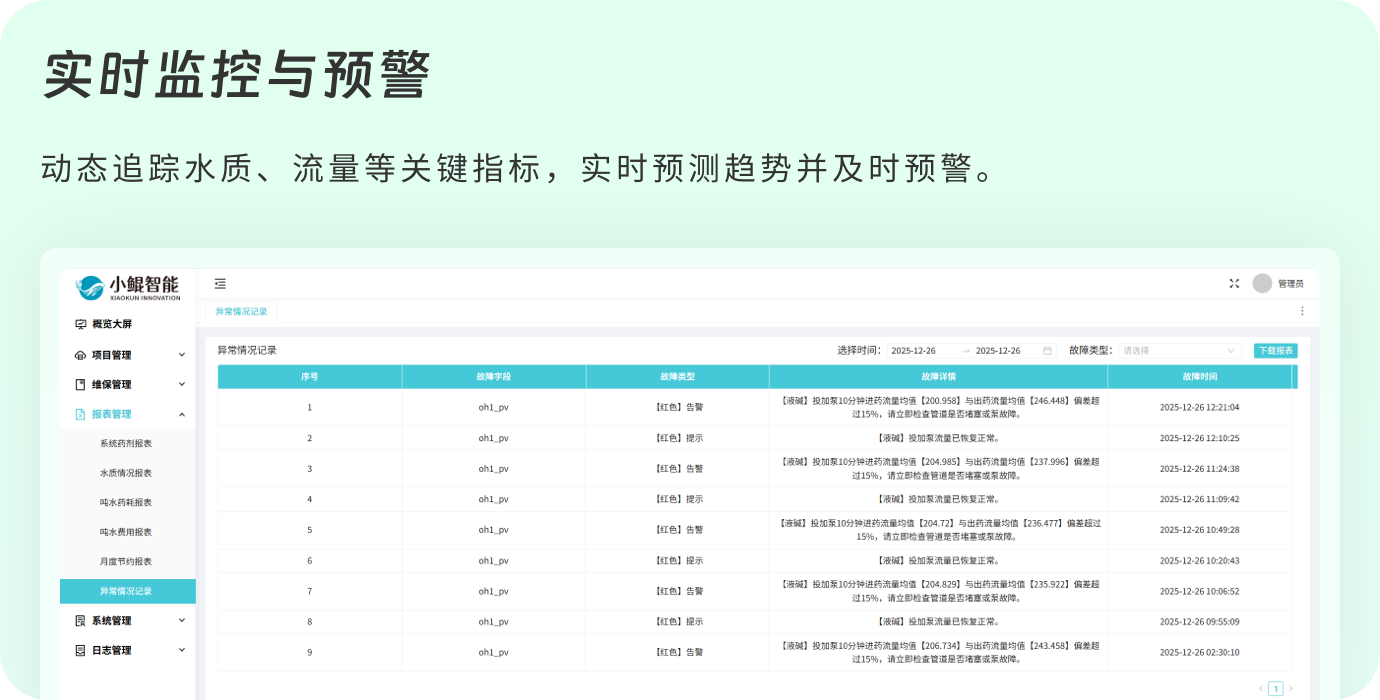Enter fullscreen using the expand icon
The width and height of the screenshot is (1380, 700).
1234,284
